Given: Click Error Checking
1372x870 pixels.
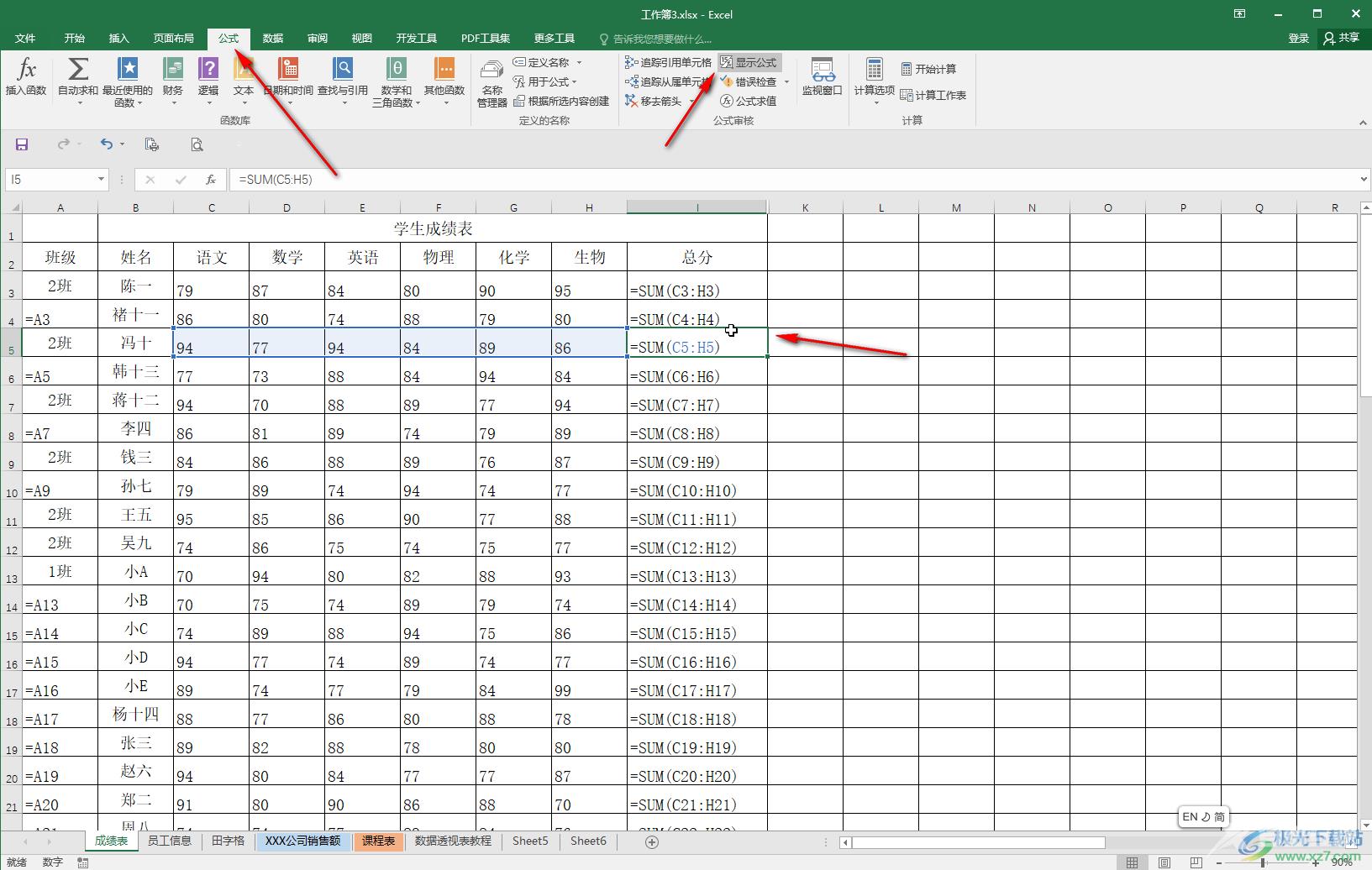Looking at the screenshot, I should tap(749, 81).
